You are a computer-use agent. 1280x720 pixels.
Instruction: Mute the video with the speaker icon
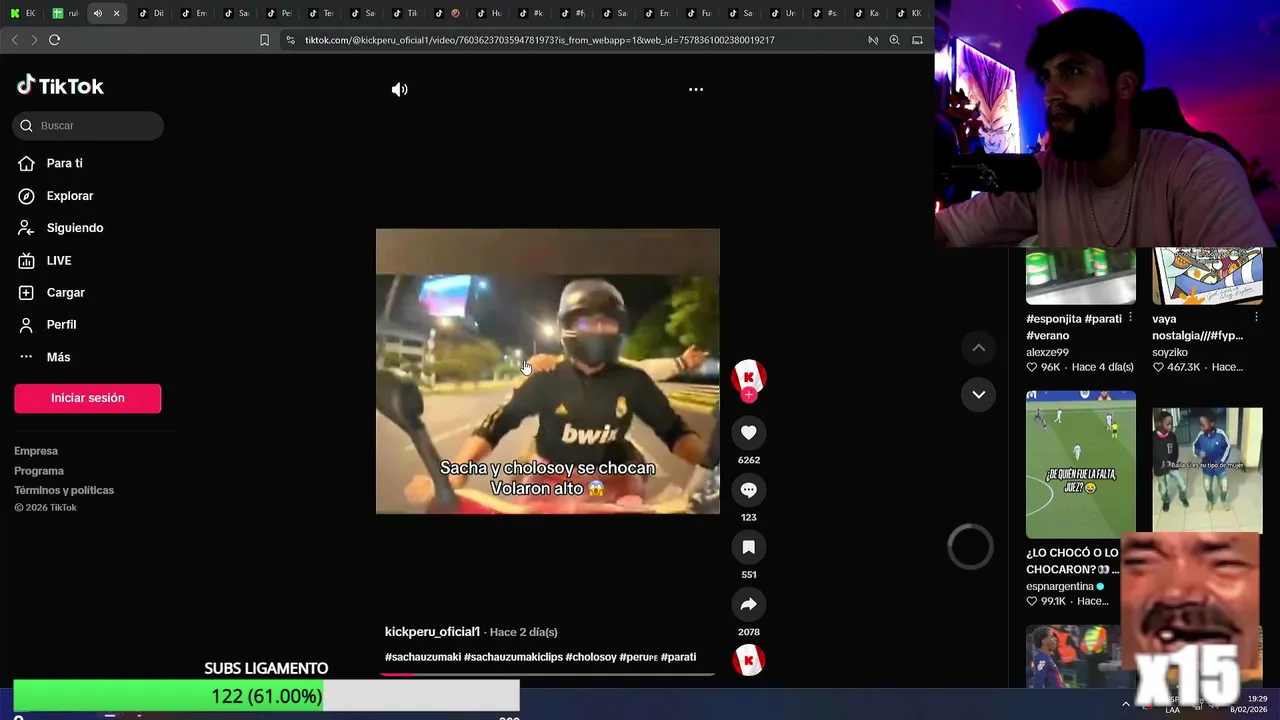(399, 89)
